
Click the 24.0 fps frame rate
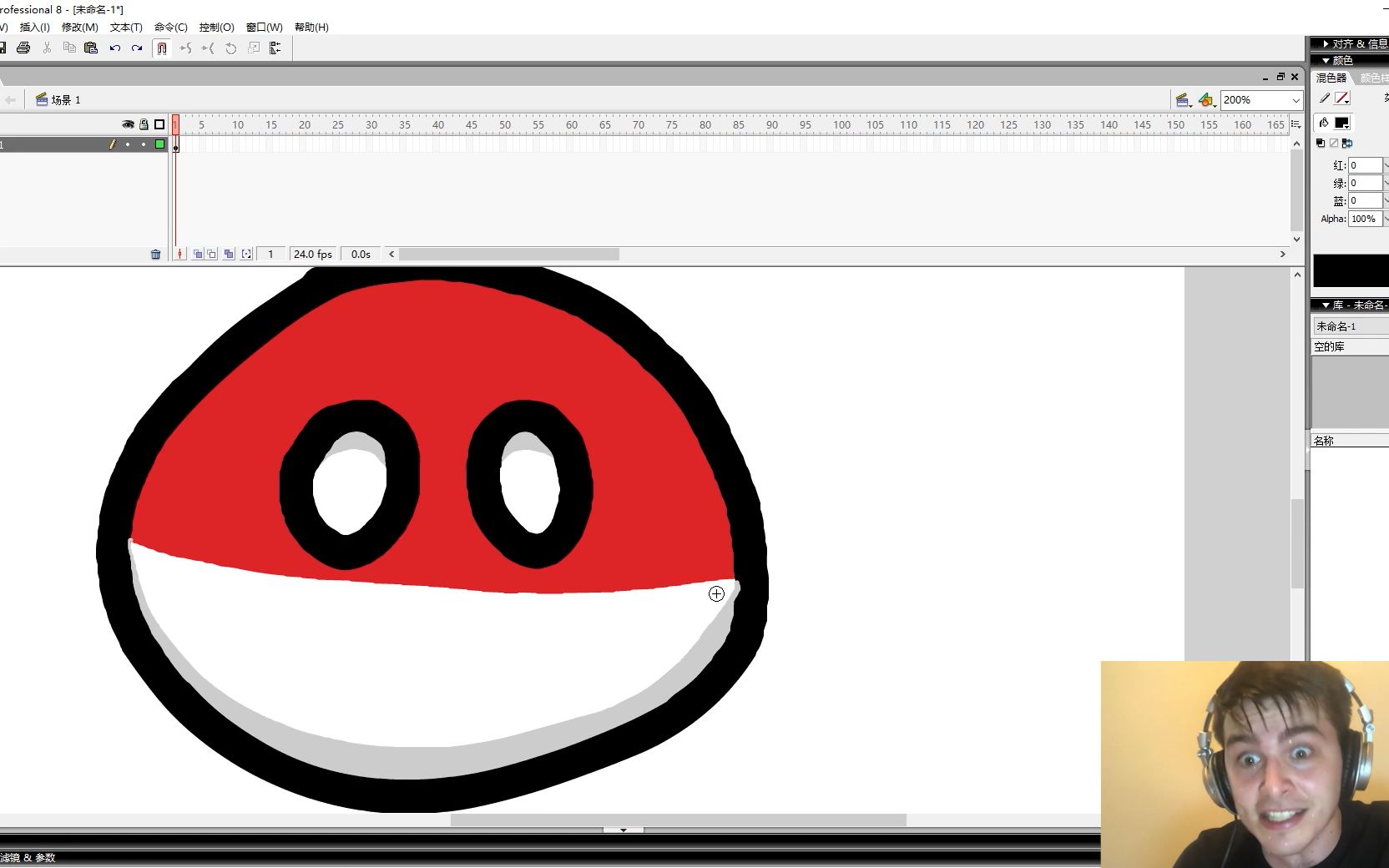(x=313, y=255)
